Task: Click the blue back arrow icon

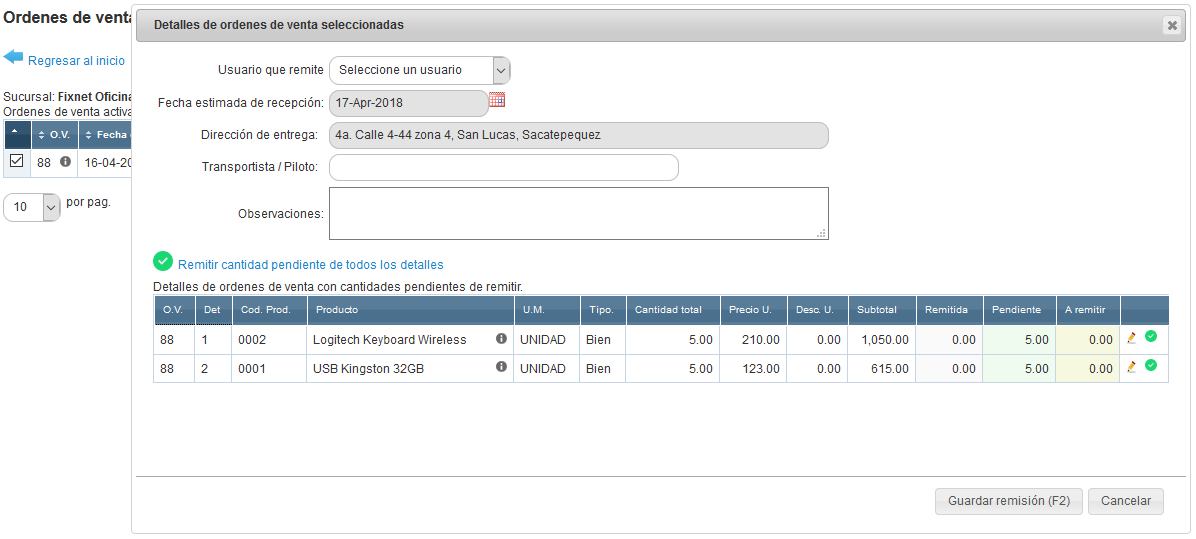Action: (13, 58)
